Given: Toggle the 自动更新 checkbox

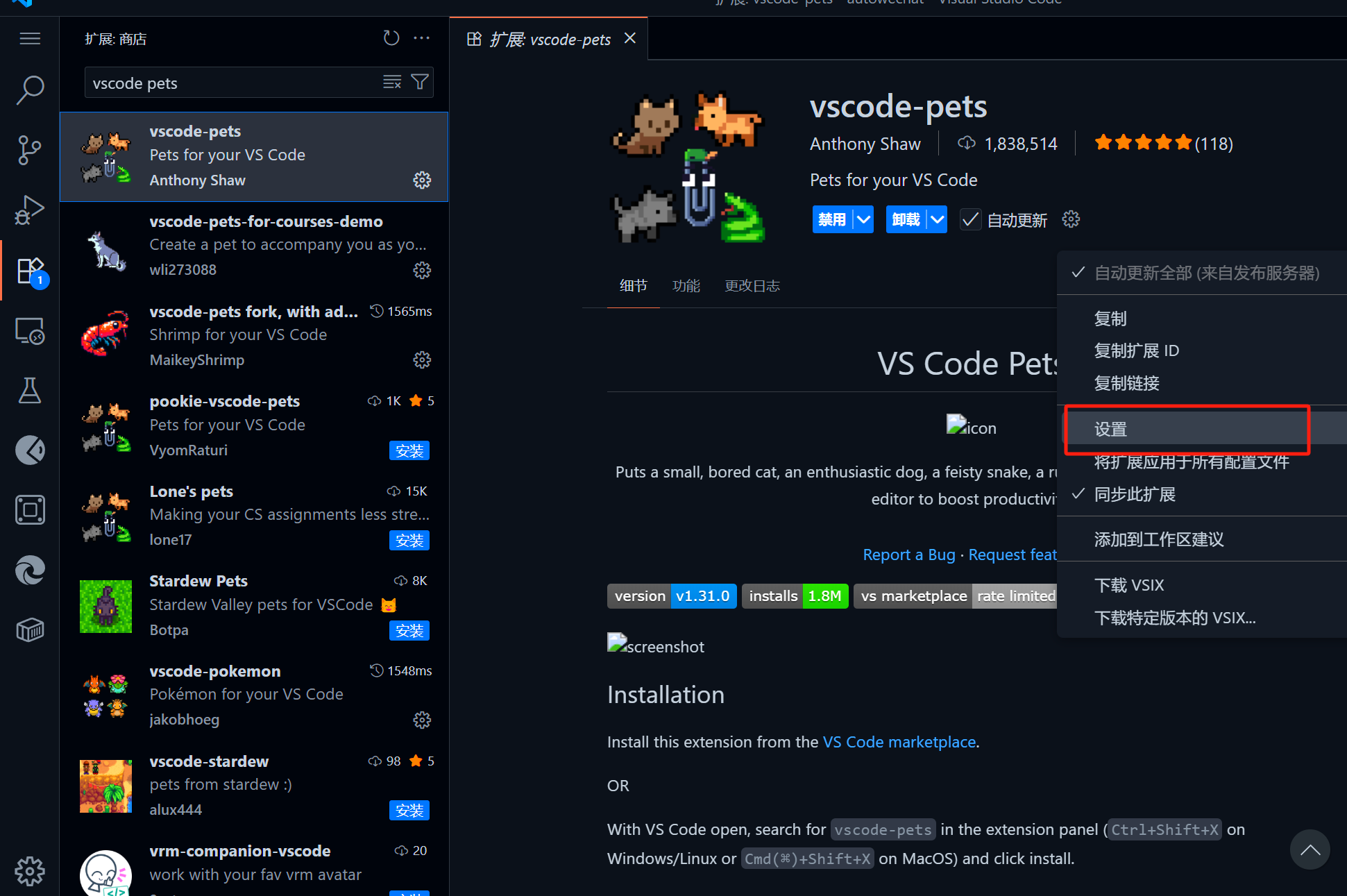Looking at the screenshot, I should coord(970,220).
